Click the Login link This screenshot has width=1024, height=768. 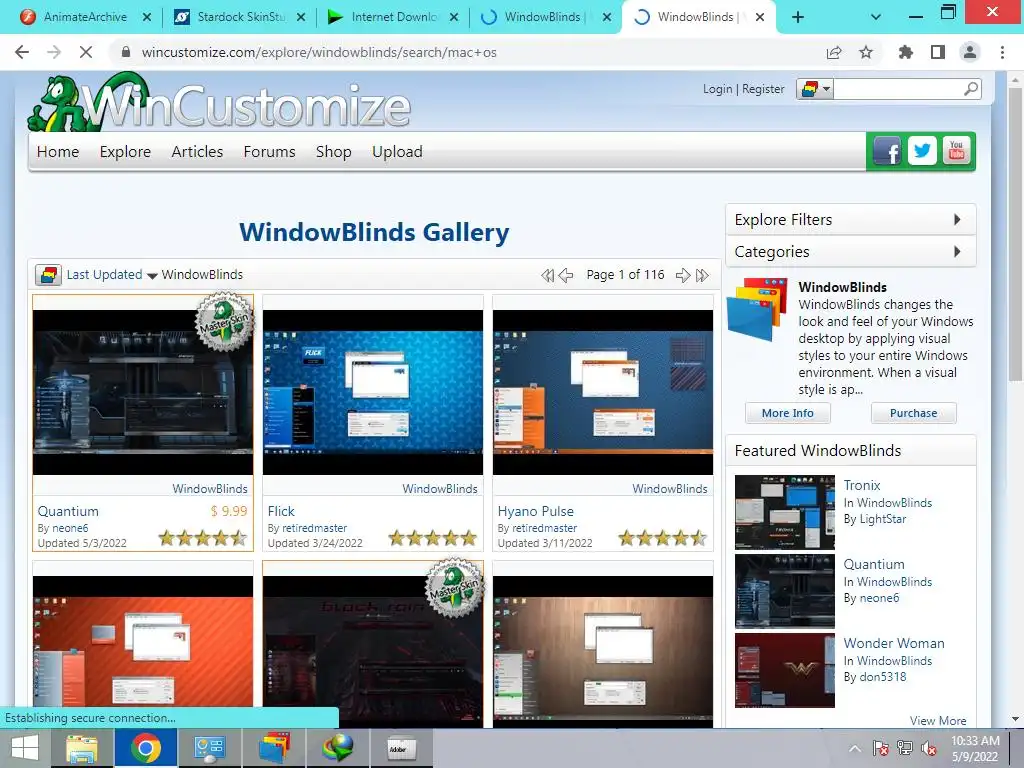718,89
